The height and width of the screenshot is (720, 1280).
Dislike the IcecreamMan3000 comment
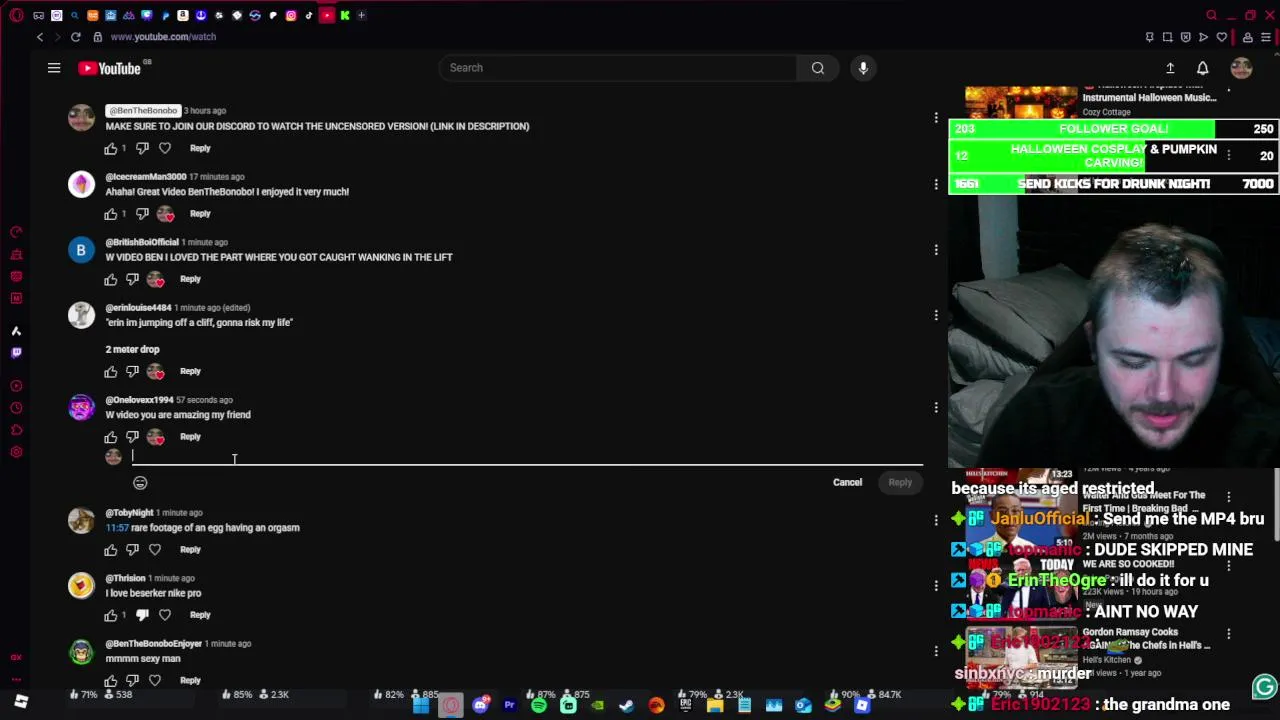click(x=142, y=214)
